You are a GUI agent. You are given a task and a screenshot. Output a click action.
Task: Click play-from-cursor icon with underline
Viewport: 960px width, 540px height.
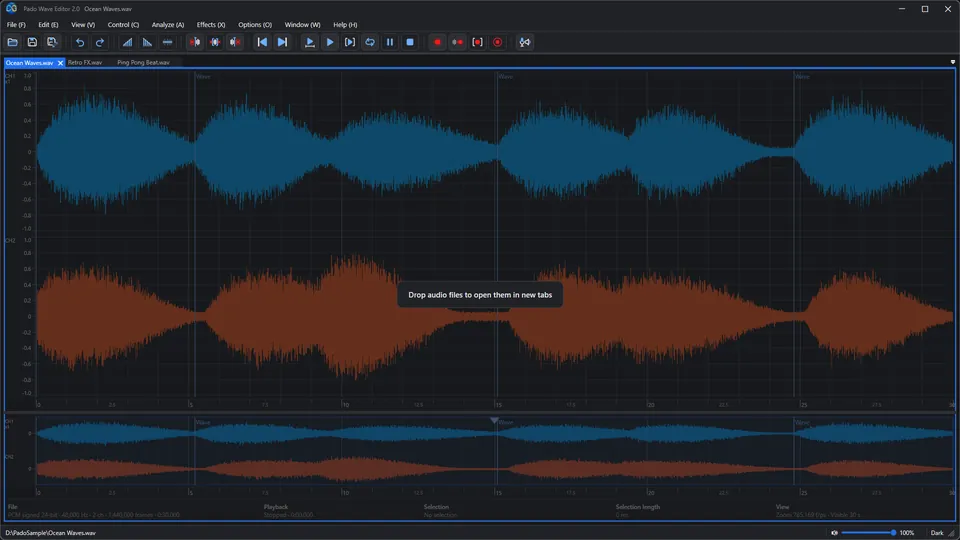click(310, 42)
